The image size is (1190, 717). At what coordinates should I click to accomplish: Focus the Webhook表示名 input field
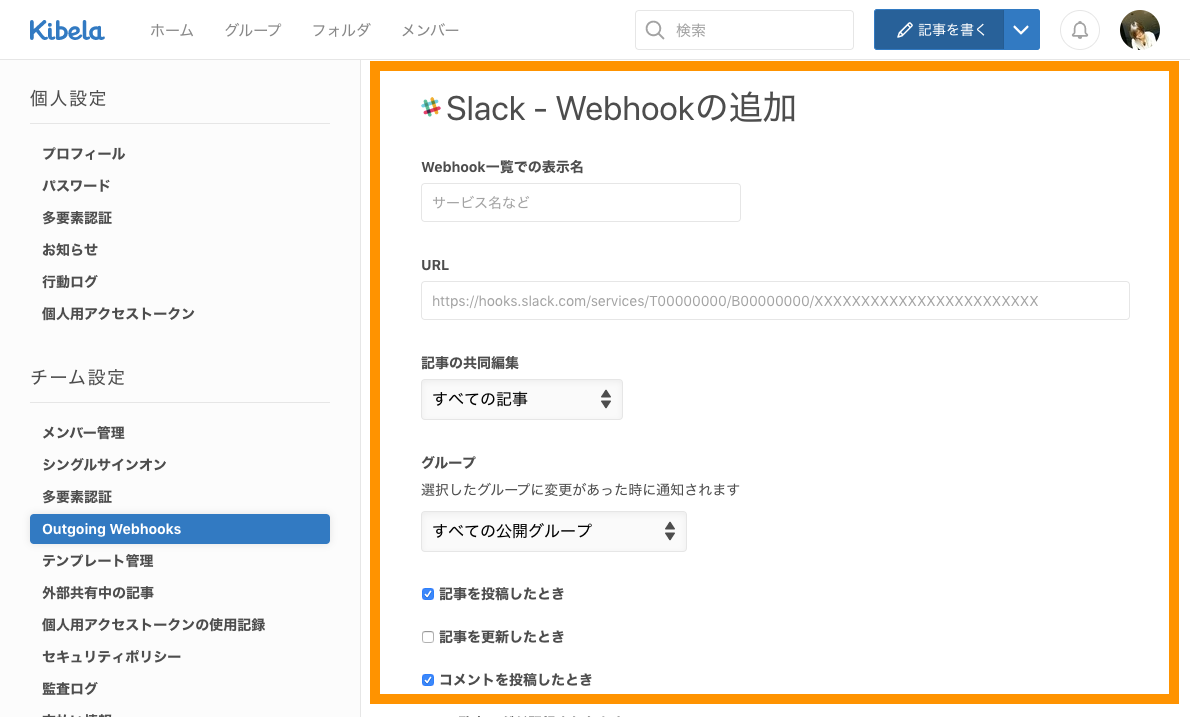point(580,202)
